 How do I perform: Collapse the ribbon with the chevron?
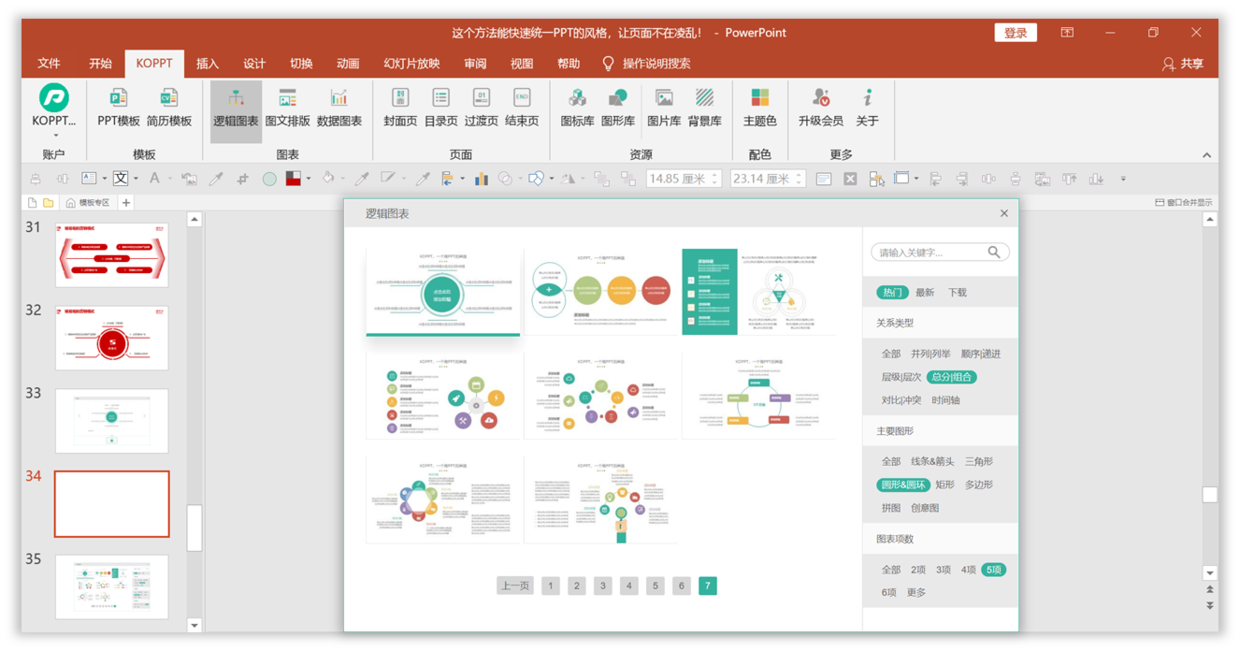(1206, 155)
